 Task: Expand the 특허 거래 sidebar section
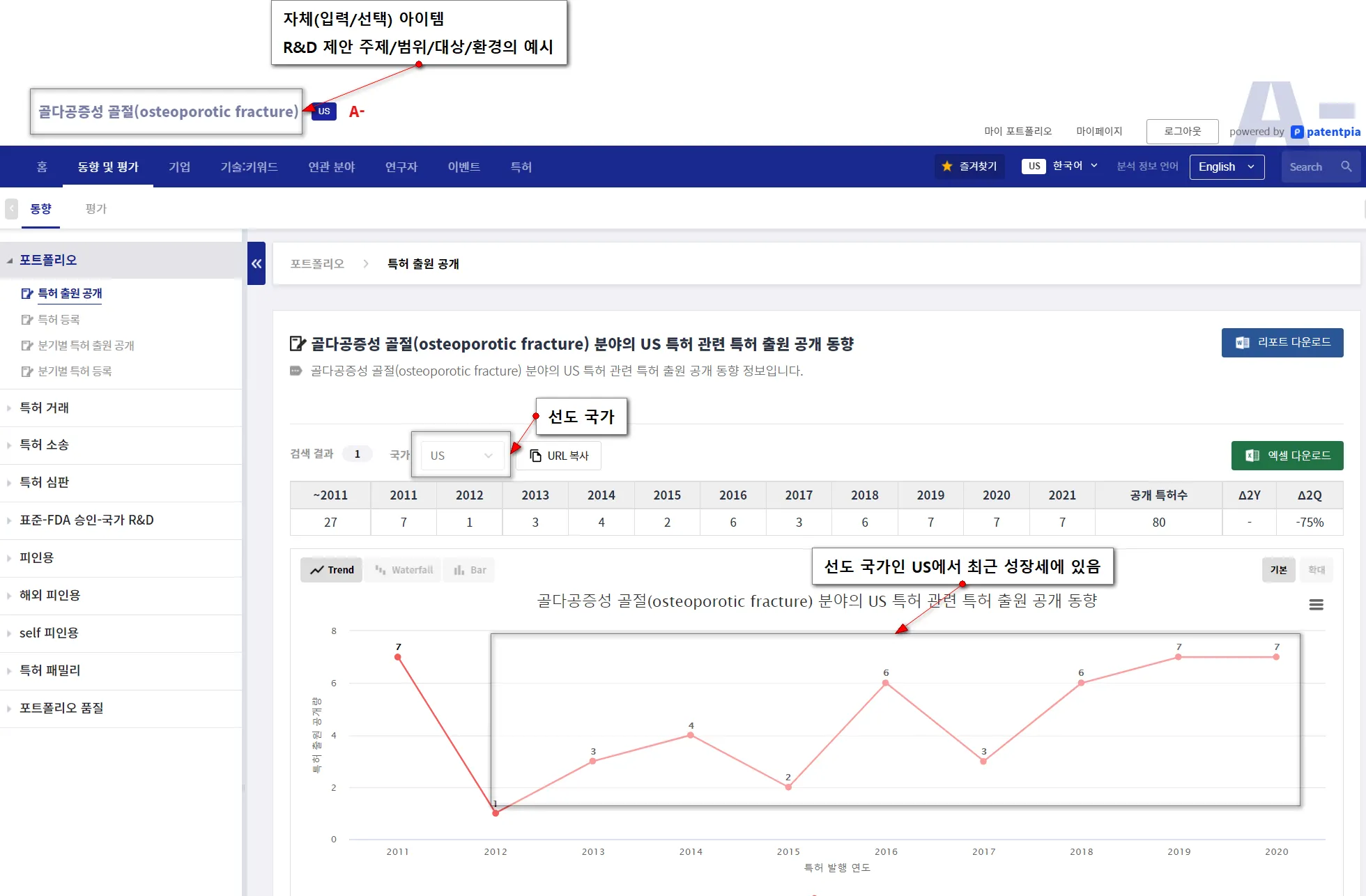[45, 408]
